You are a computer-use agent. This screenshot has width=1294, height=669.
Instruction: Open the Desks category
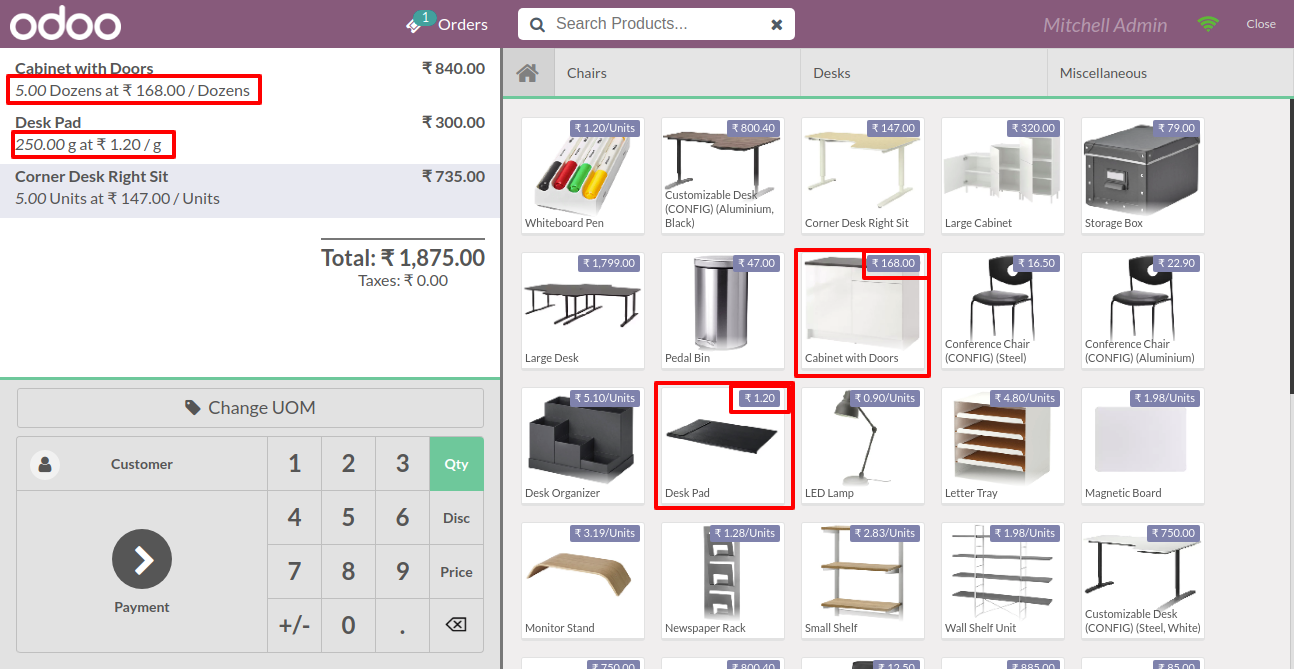pos(923,73)
